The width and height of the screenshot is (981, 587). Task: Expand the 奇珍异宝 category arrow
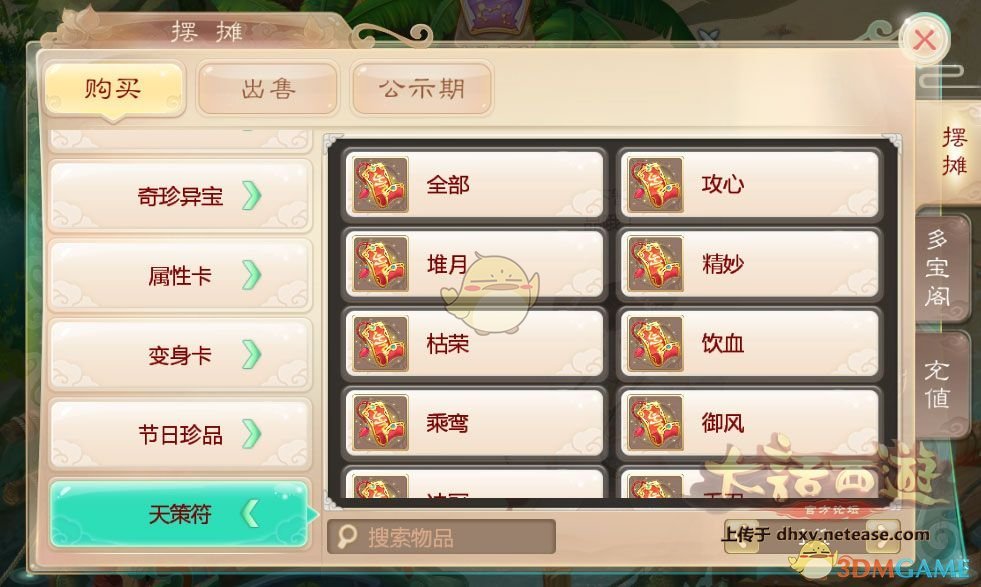[252, 196]
